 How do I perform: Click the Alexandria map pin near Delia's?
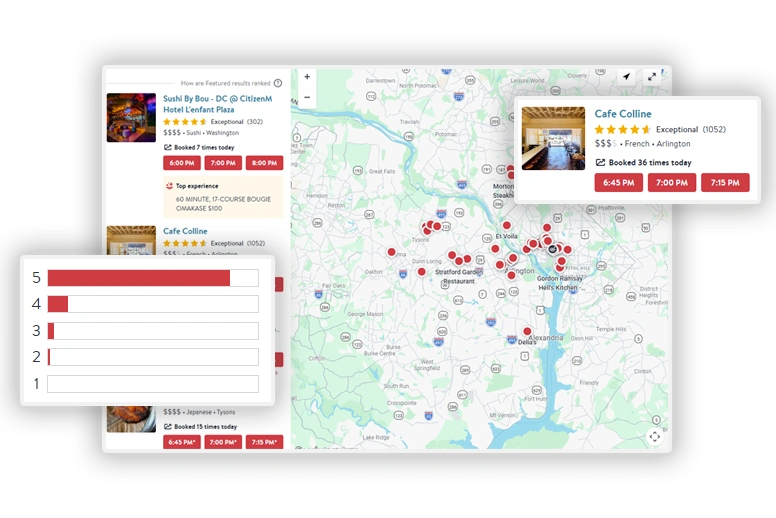(527, 331)
